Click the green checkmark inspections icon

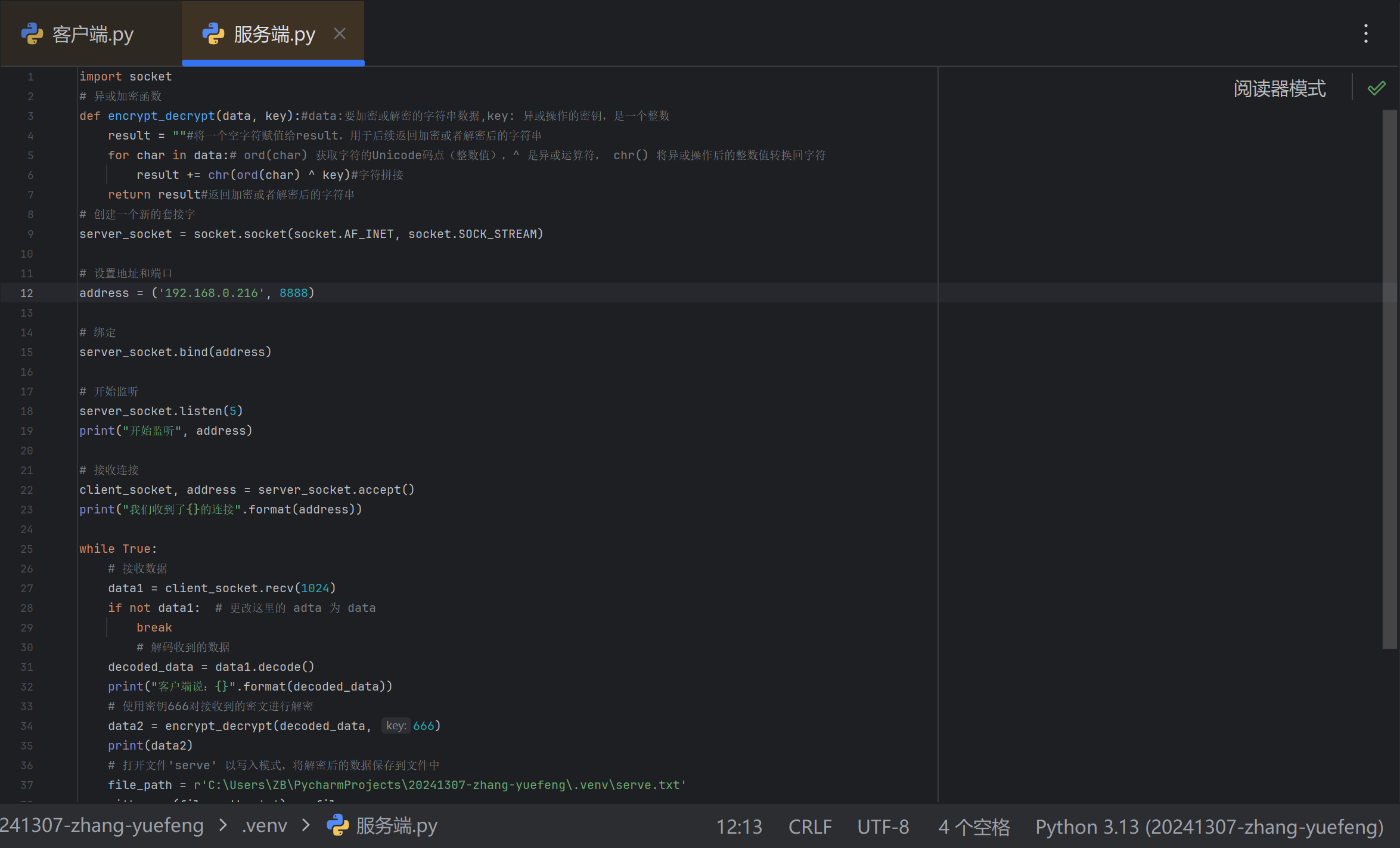1376,89
